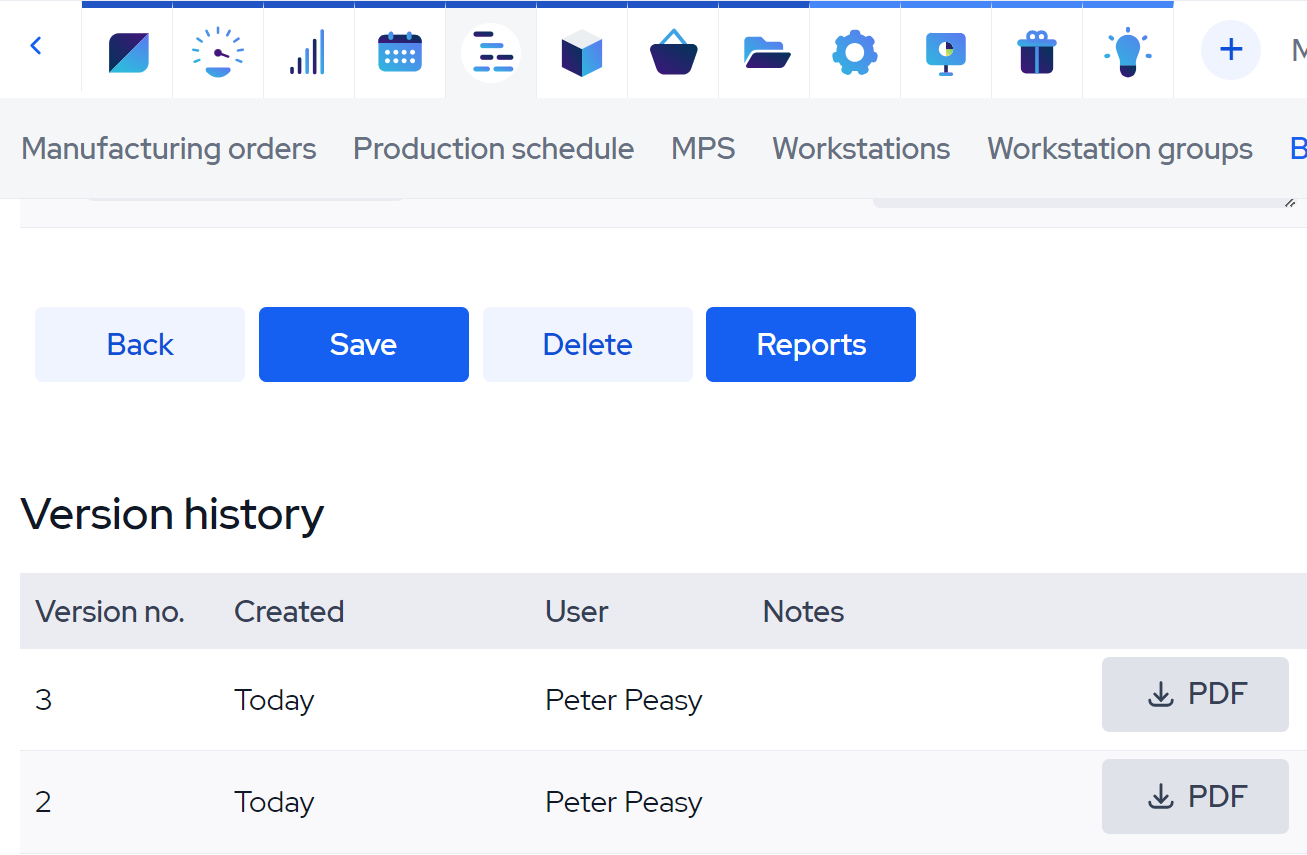Go to Workstation groups tab

1120,149
